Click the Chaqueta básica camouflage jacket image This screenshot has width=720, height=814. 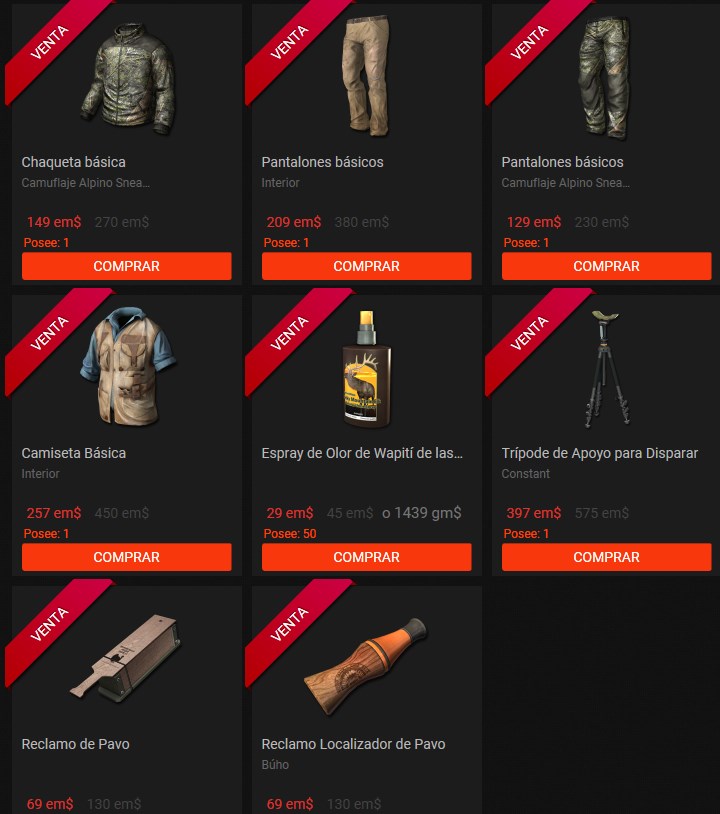(128, 78)
